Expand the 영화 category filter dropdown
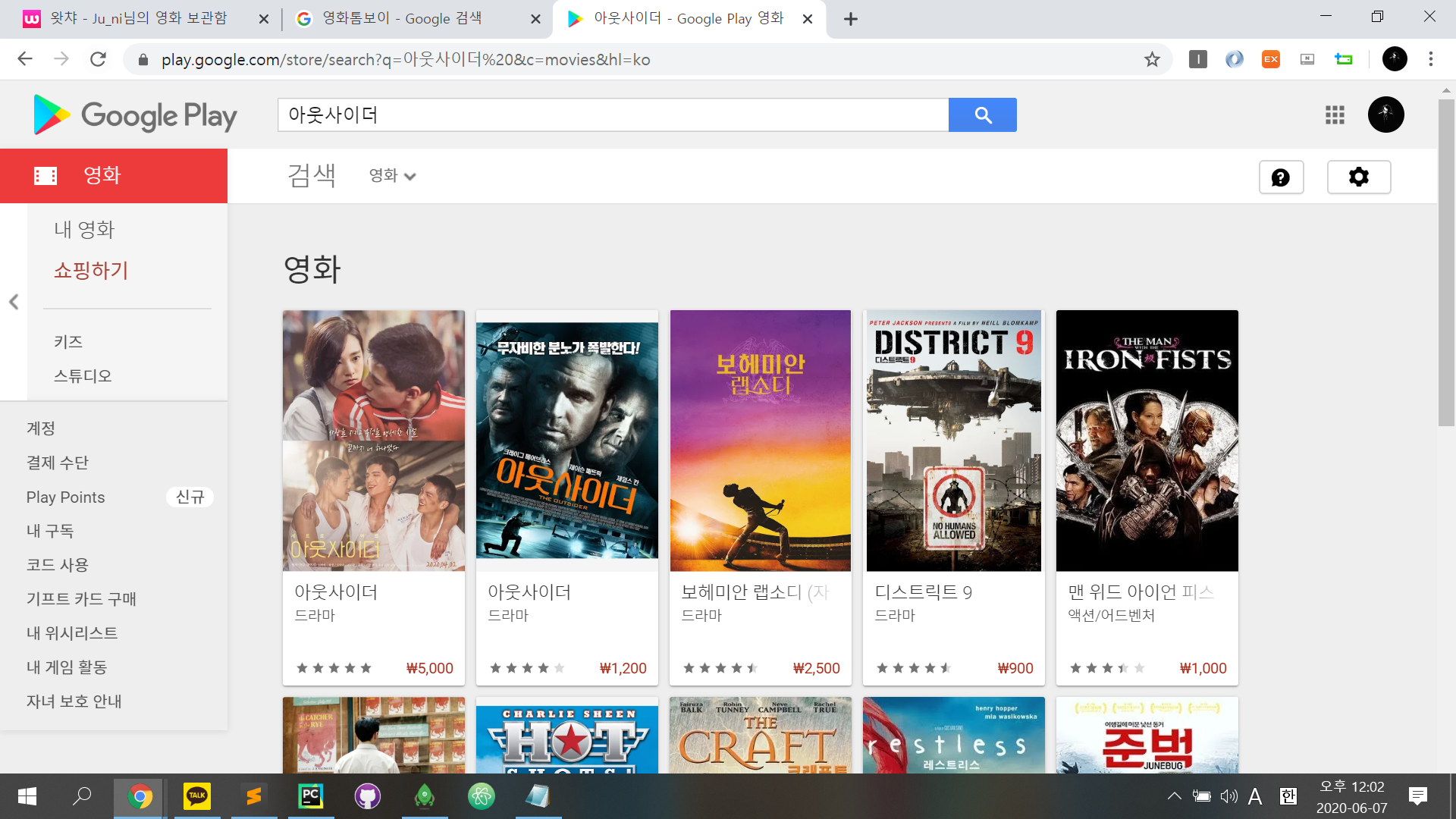 pos(392,176)
